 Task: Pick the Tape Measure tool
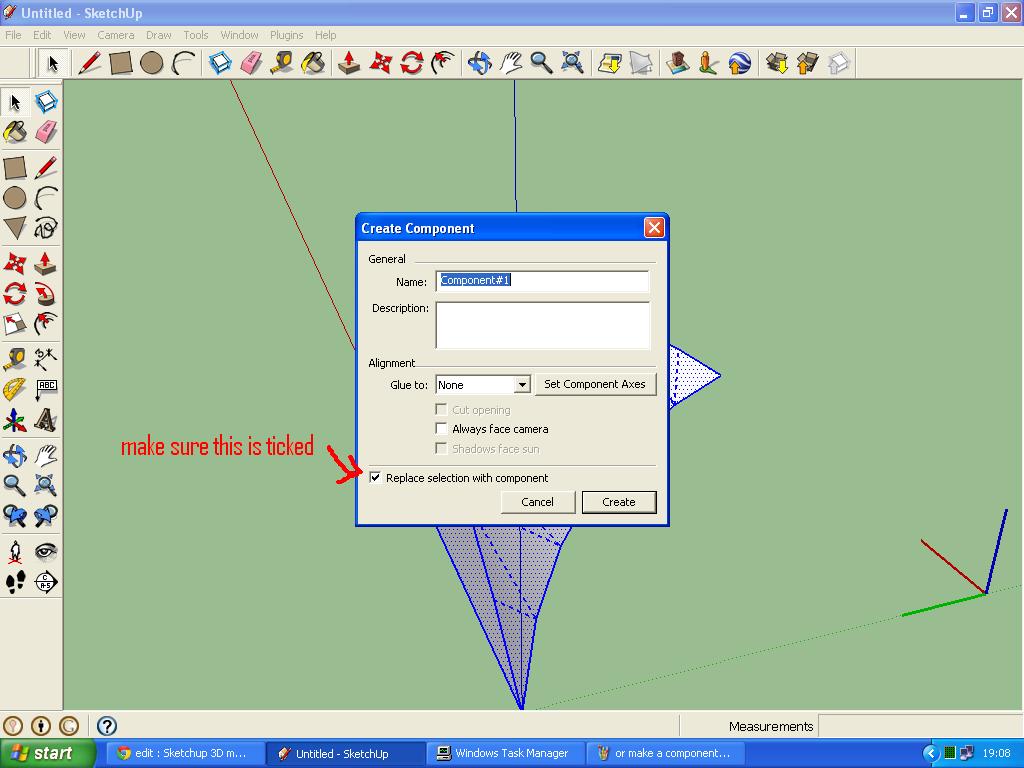pyautogui.click(x=283, y=62)
